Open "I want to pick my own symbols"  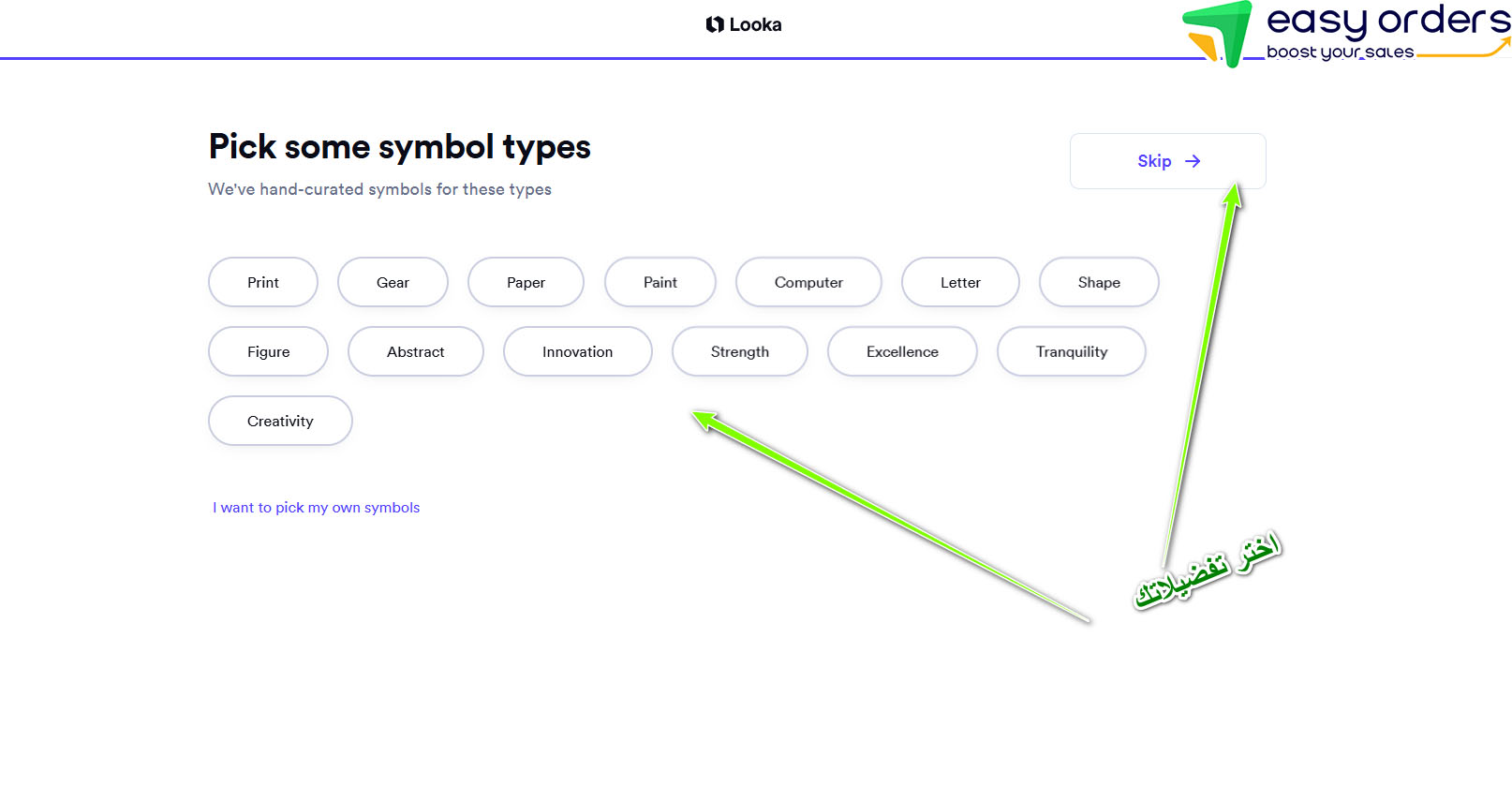click(316, 508)
